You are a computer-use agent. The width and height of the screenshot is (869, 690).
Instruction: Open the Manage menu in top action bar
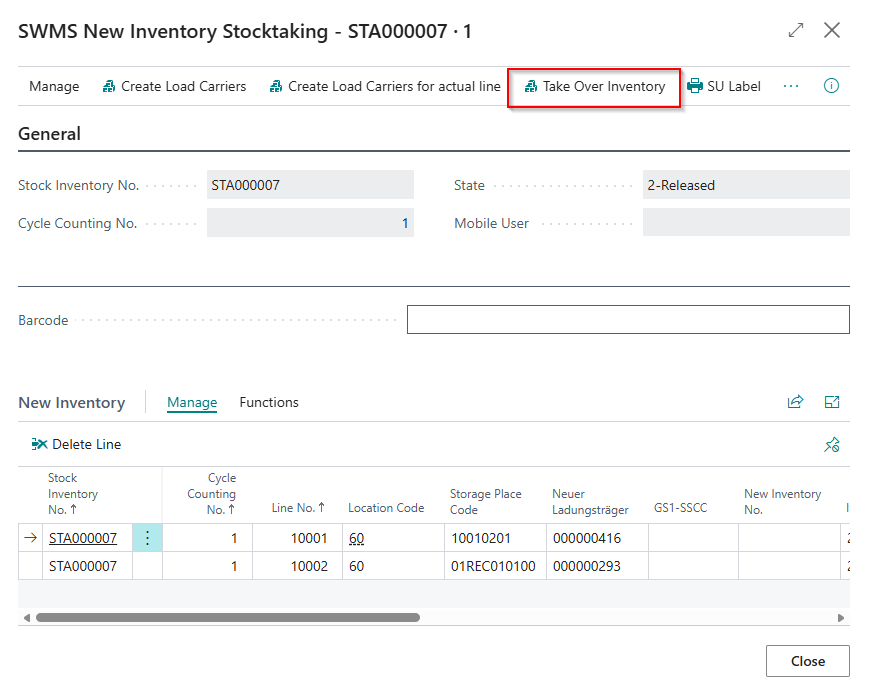pos(54,86)
